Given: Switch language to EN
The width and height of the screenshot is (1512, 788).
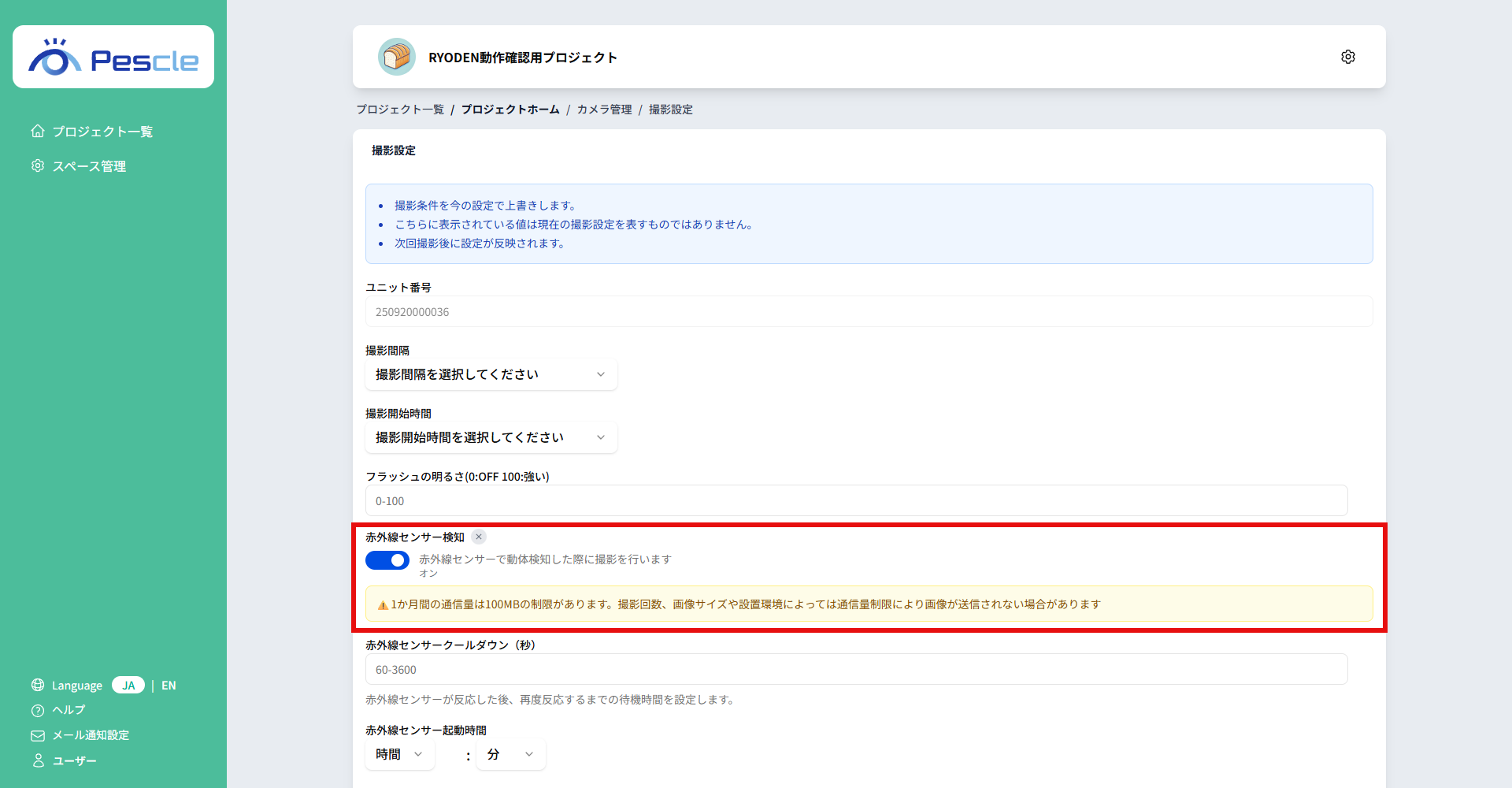Looking at the screenshot, I should point(169,686).
